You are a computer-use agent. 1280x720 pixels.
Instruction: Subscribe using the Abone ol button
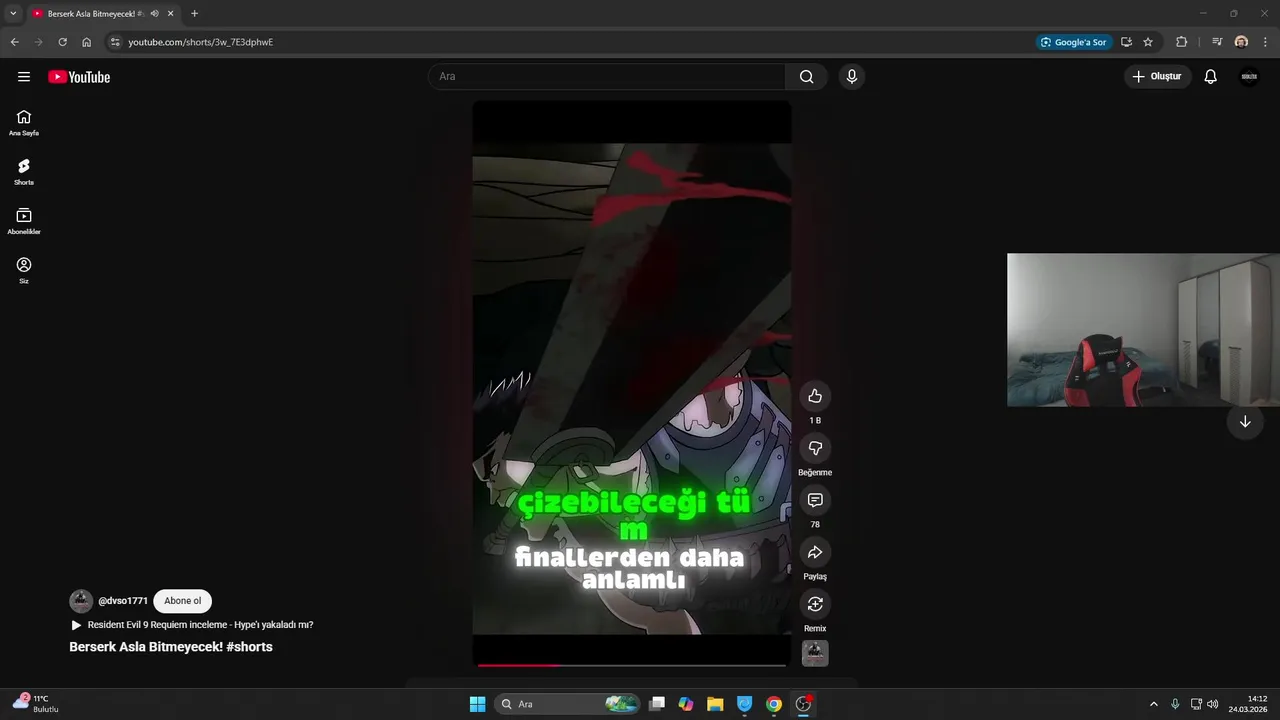point(183,601)
